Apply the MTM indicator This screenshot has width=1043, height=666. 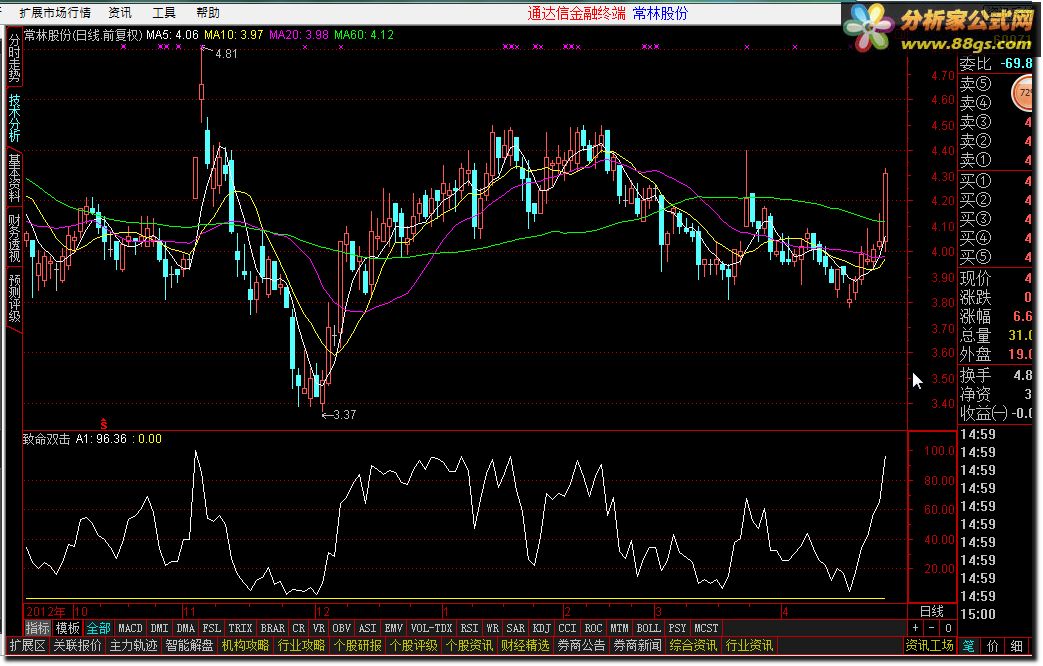click(619, 628)
